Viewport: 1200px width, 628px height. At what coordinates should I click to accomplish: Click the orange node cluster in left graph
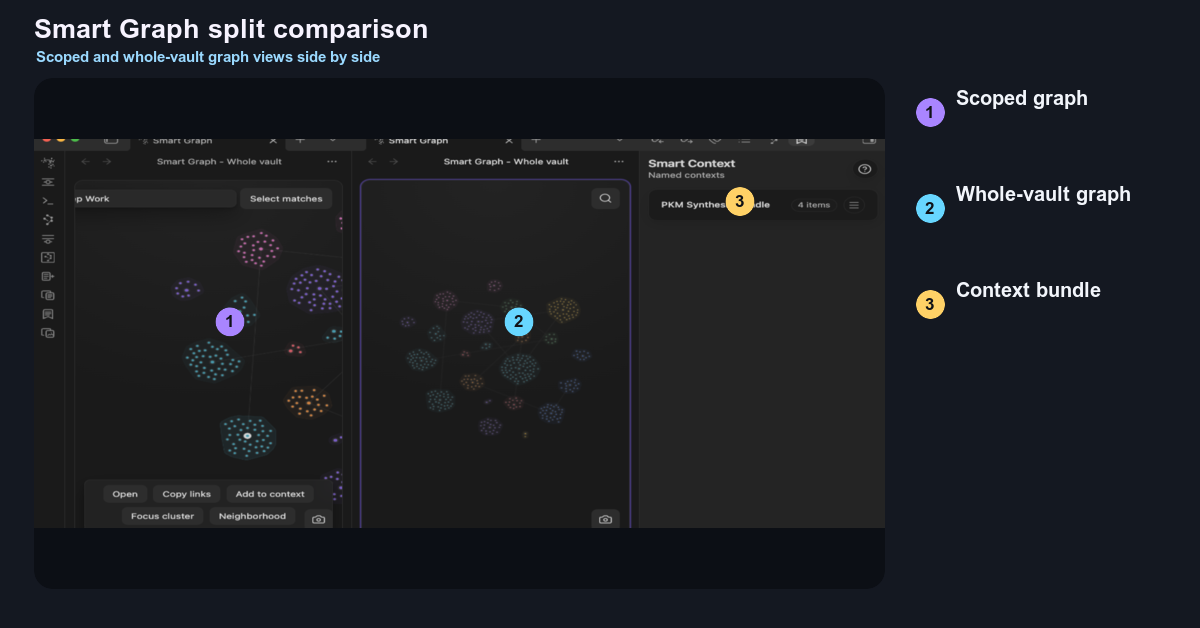click(x=307, y=402)
